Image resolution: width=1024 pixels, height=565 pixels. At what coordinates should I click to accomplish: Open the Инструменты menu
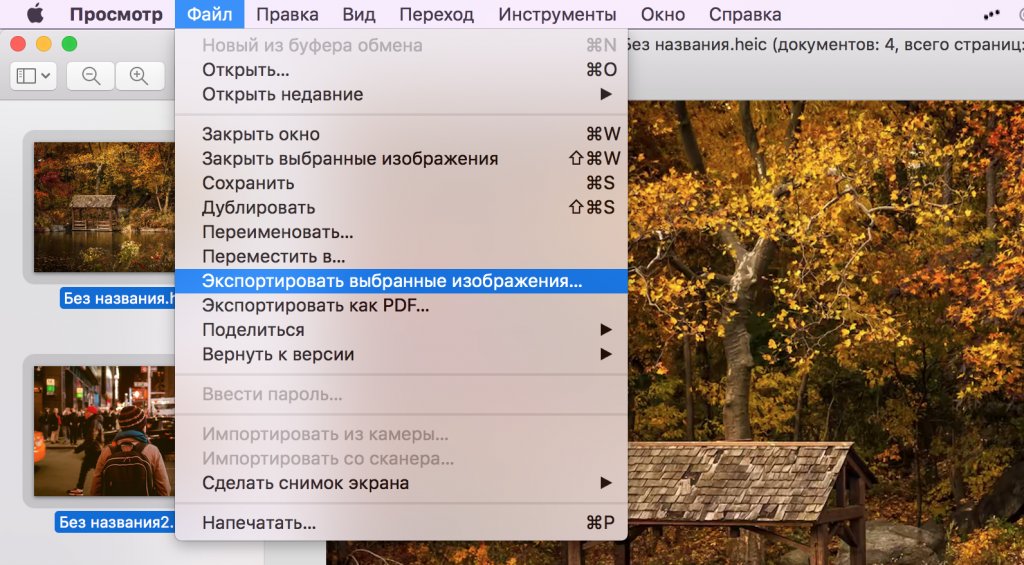pyautogui.click(x=557, y=14)
